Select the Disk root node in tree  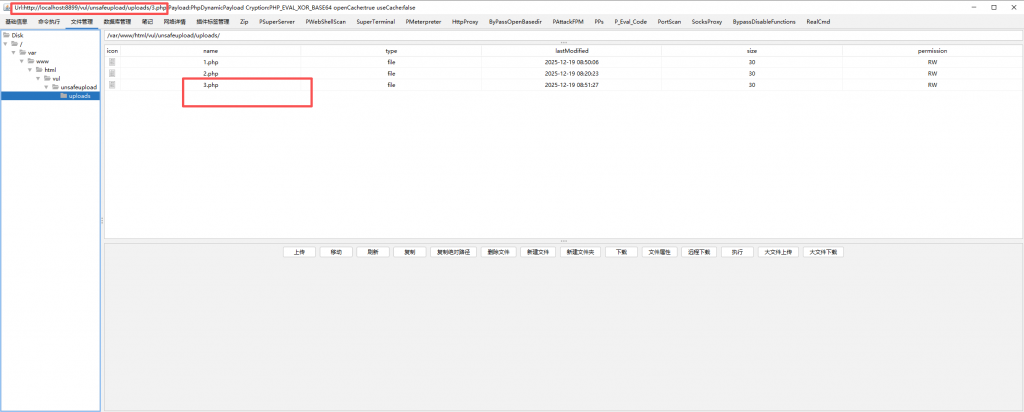(16, 35)
